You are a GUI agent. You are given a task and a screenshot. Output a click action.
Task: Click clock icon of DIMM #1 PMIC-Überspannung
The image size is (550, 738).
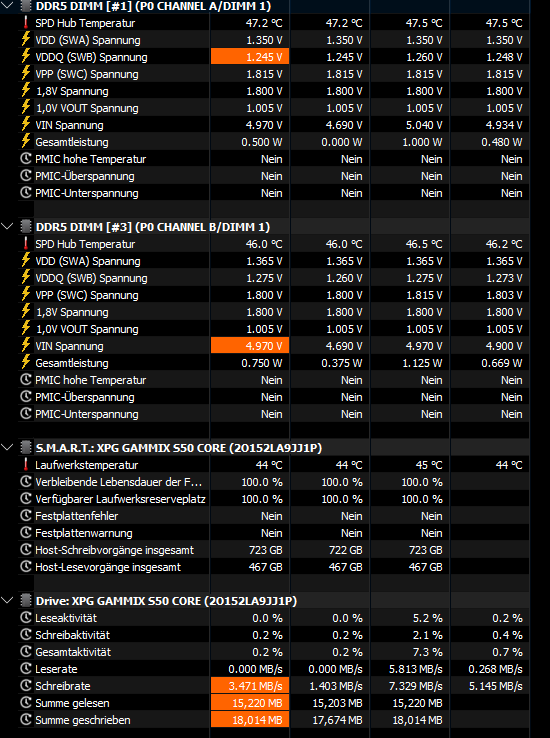(26, 176)
